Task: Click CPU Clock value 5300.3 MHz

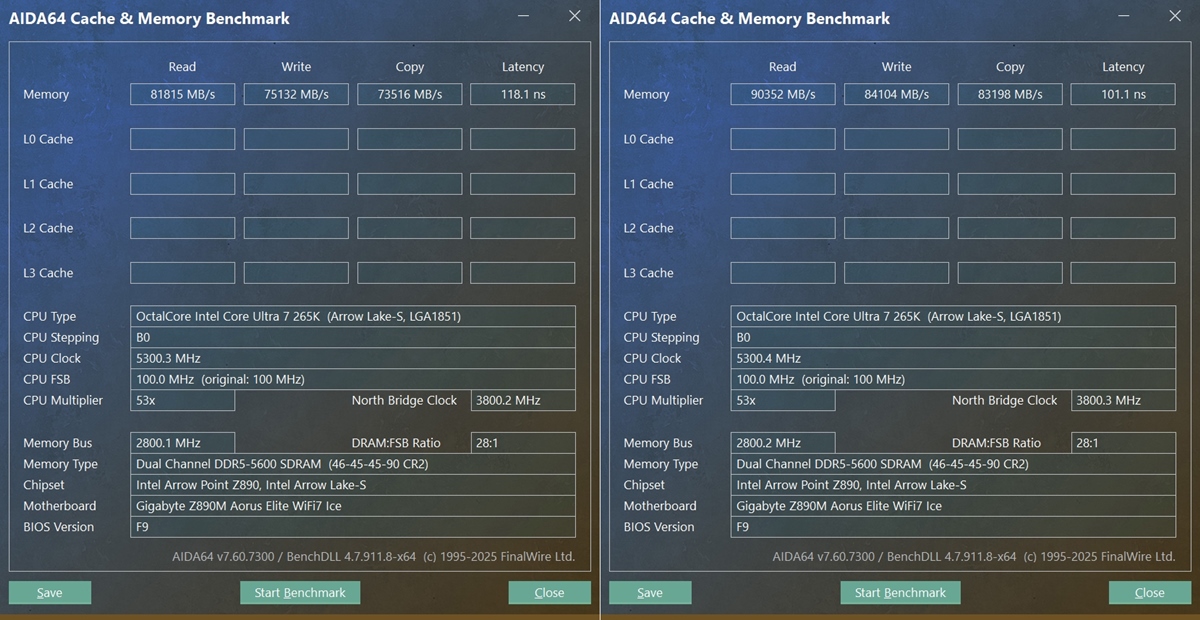Action: tap(353, 358)
